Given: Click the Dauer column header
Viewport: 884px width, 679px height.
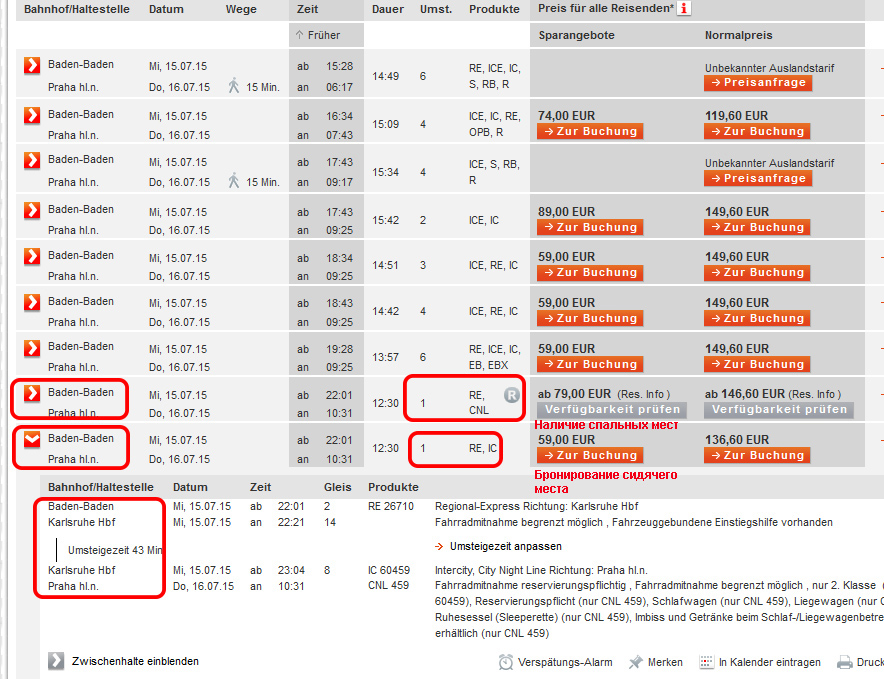Looking at the screenshot, I should pos(388,9).
